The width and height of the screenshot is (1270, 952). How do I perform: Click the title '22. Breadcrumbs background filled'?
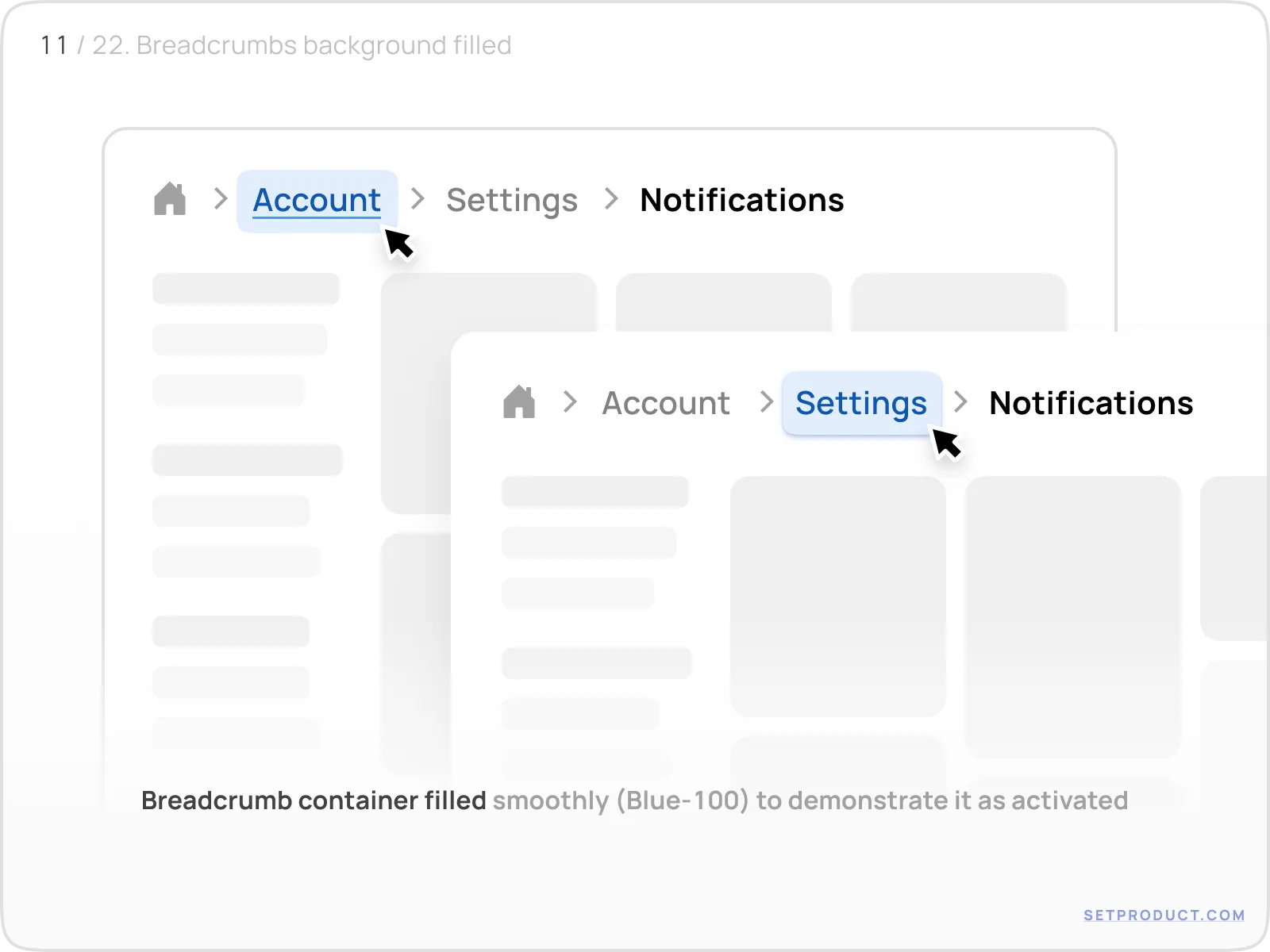(x=302, y=45)
